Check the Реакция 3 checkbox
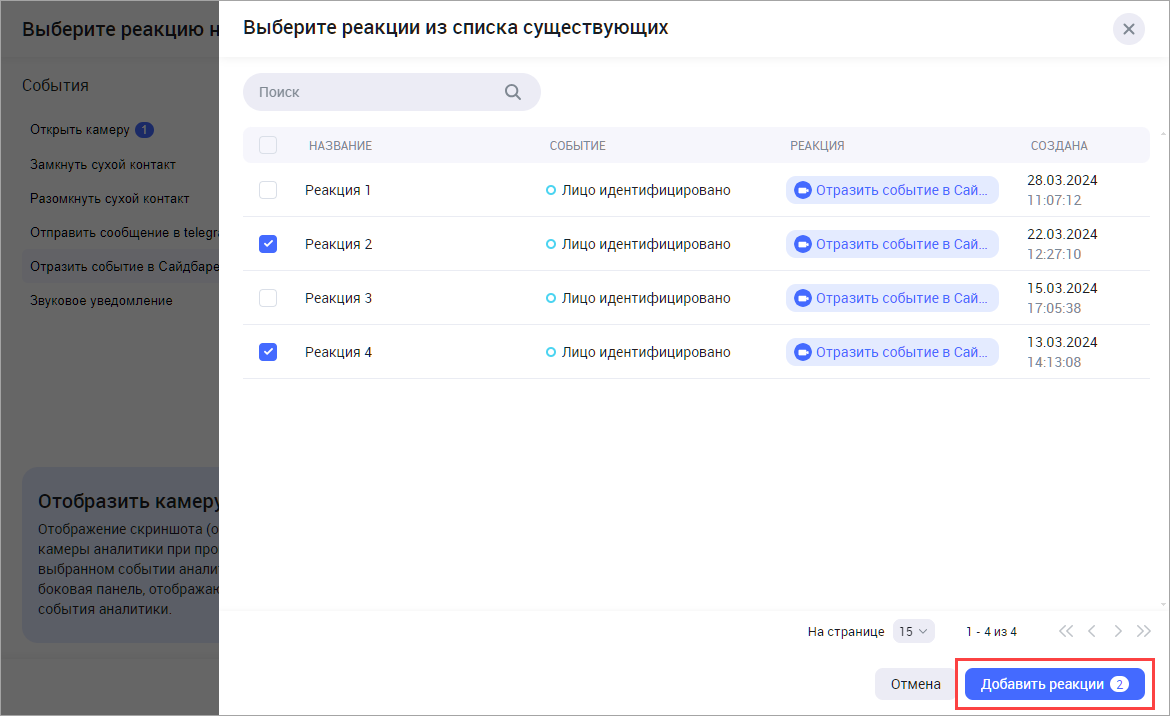The image size is (1170, 716). click(x=268, y=298)
